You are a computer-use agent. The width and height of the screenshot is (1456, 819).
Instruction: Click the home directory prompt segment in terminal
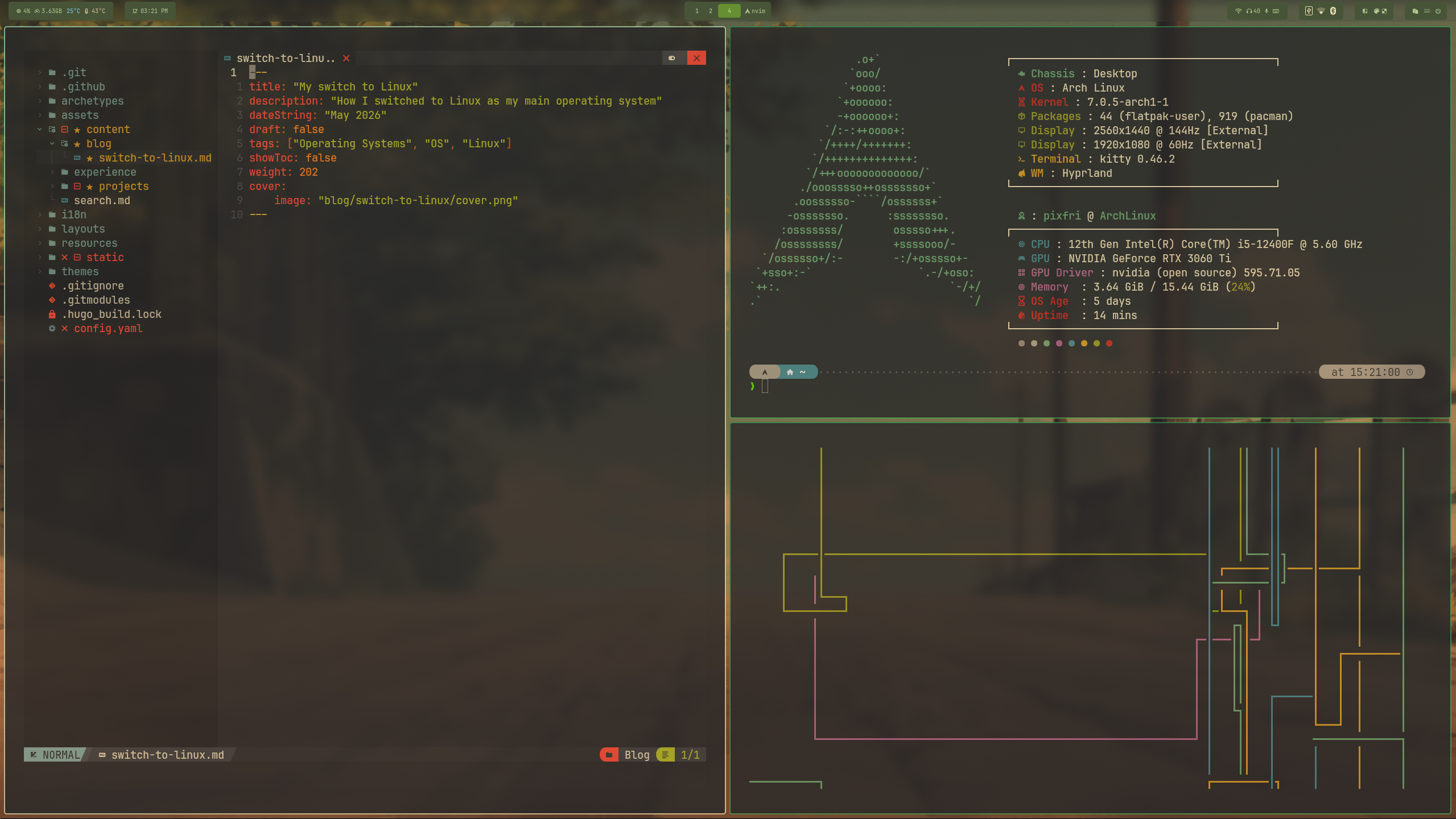pyautogui.click(x=797, y=372)
